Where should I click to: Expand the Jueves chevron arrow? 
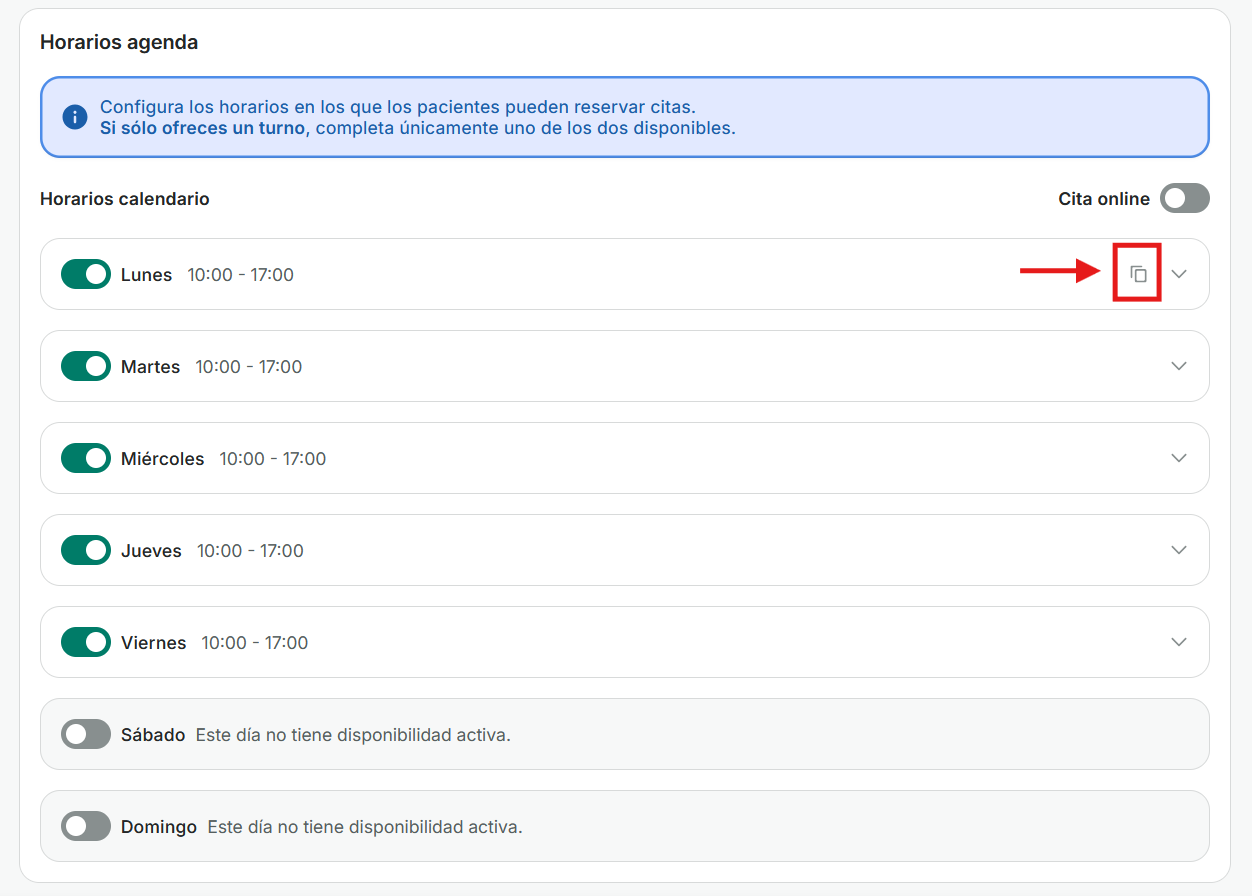click(x=1179, y=550)
